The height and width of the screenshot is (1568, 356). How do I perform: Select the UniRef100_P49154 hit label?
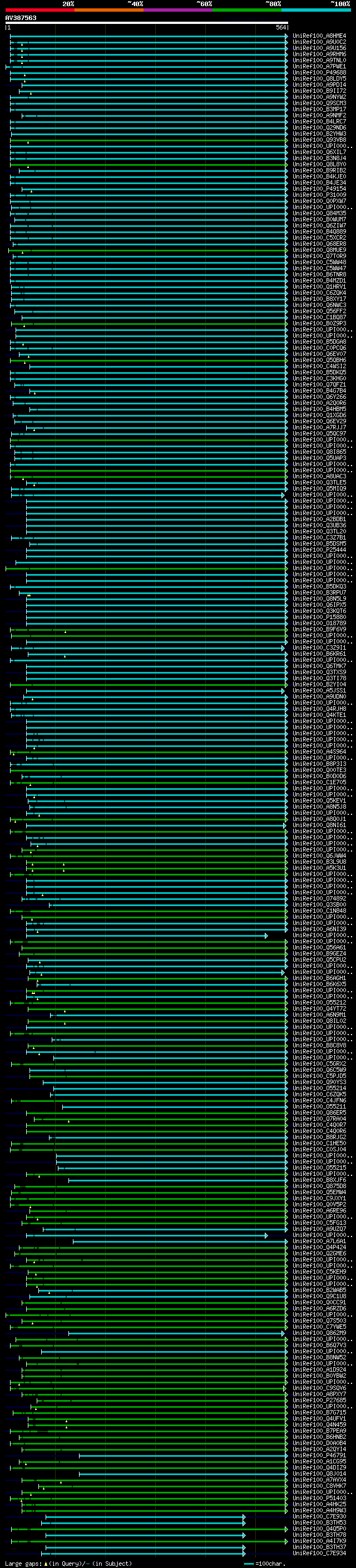pos(319,189)
